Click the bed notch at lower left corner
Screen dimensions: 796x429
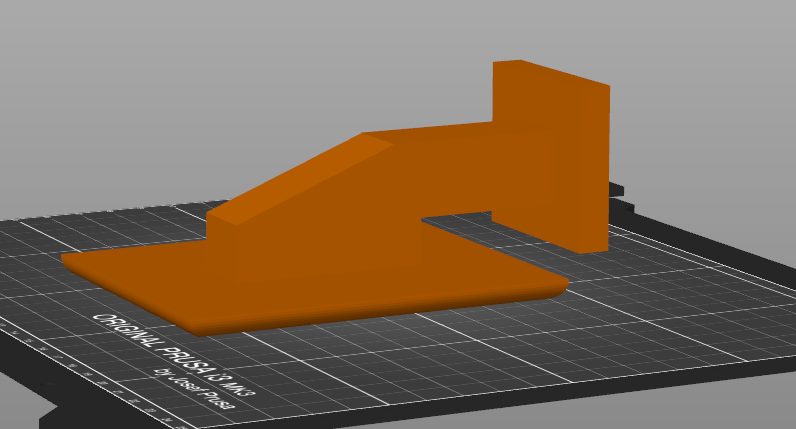point(45,410)
